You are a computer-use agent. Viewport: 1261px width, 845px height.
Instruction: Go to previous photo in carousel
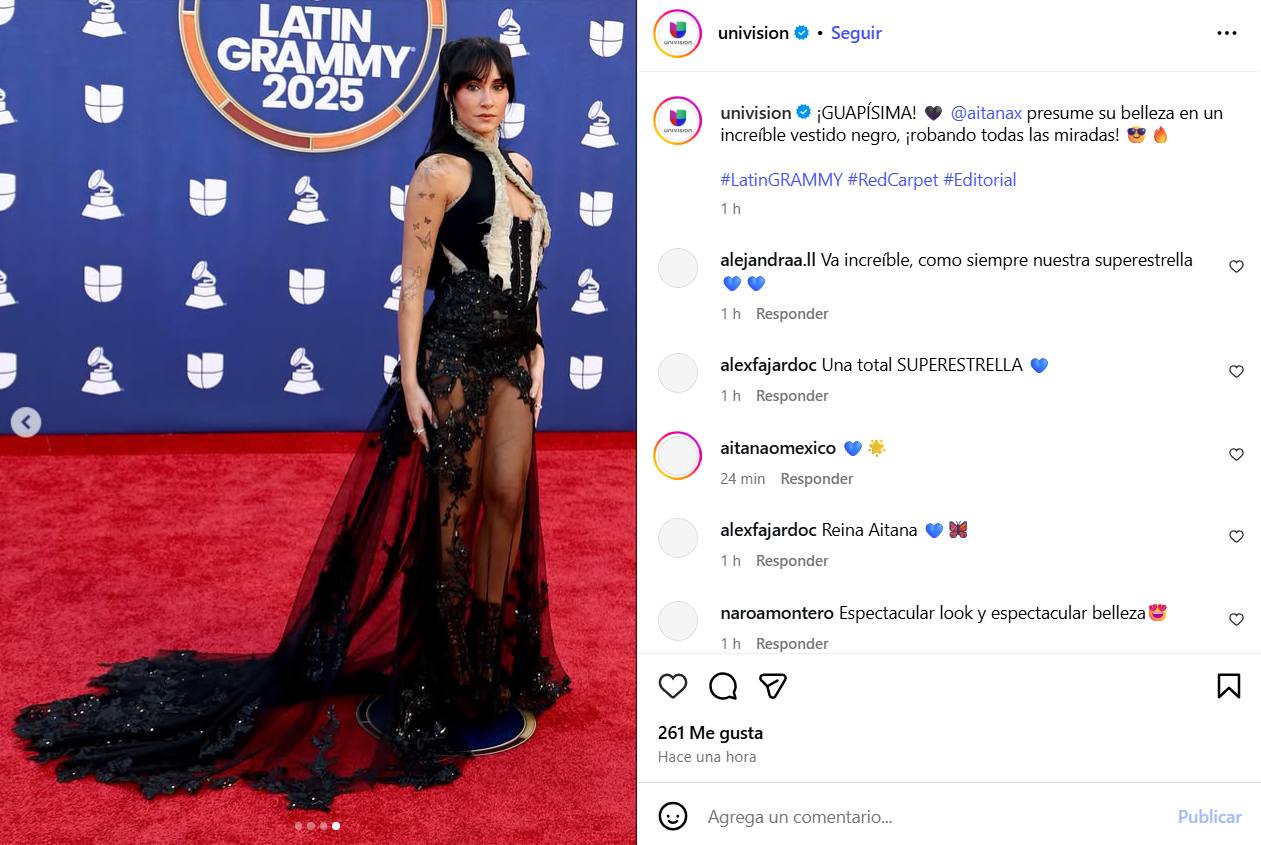pyautogui.click(x=26, y=422)
